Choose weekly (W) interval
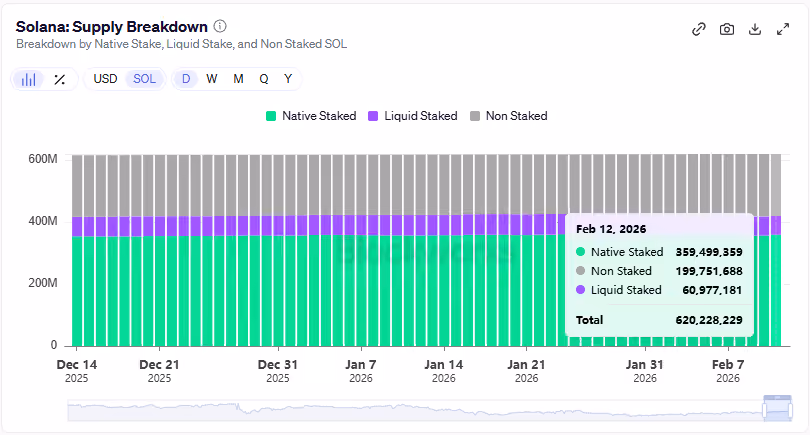 (212, 79)
